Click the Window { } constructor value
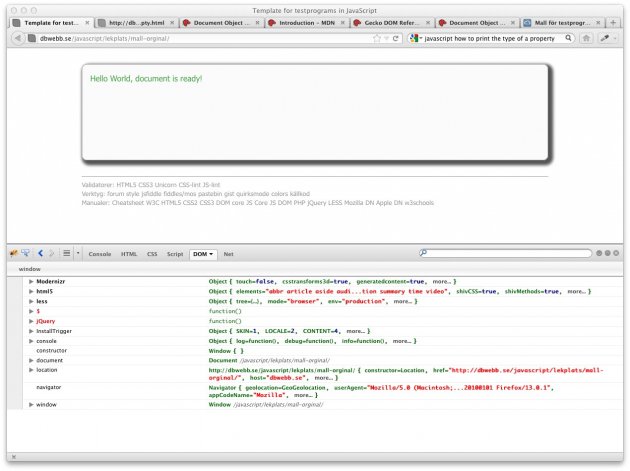The image size is (630, 471). (226, 351)
